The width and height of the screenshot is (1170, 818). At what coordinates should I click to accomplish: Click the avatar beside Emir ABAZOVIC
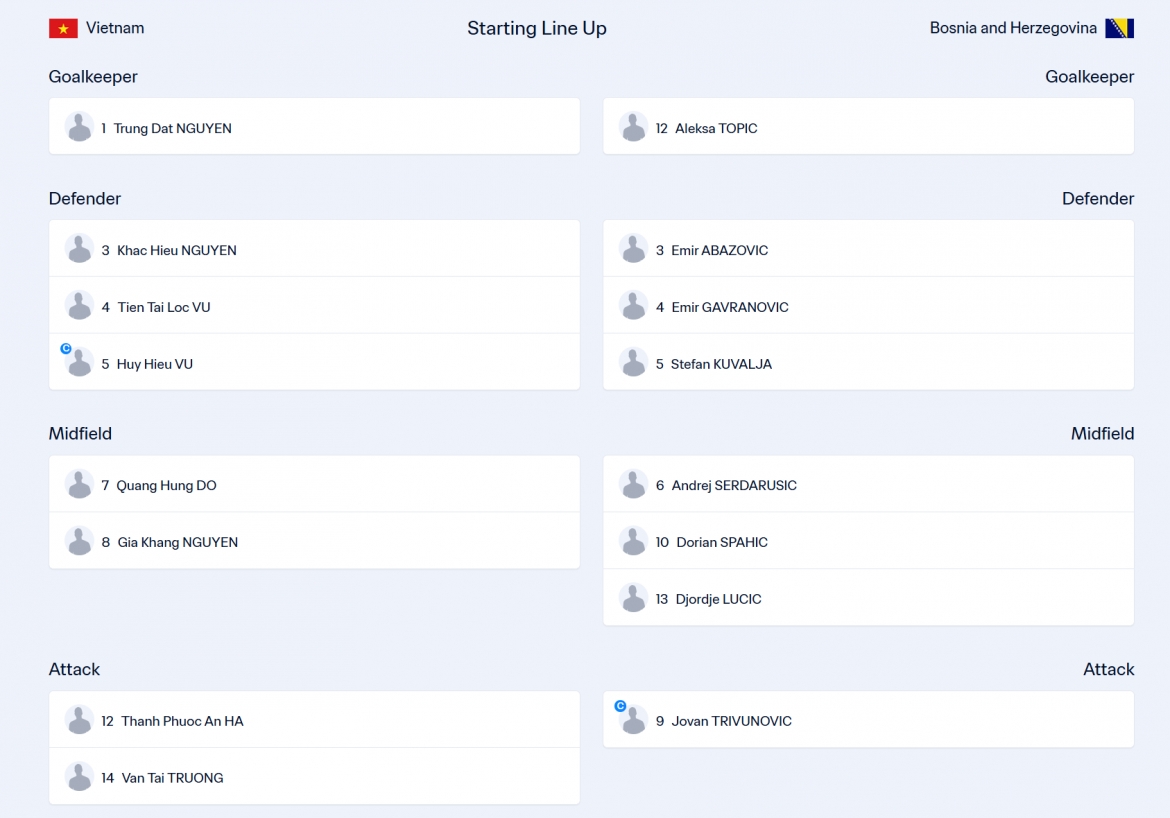[634, 249]
